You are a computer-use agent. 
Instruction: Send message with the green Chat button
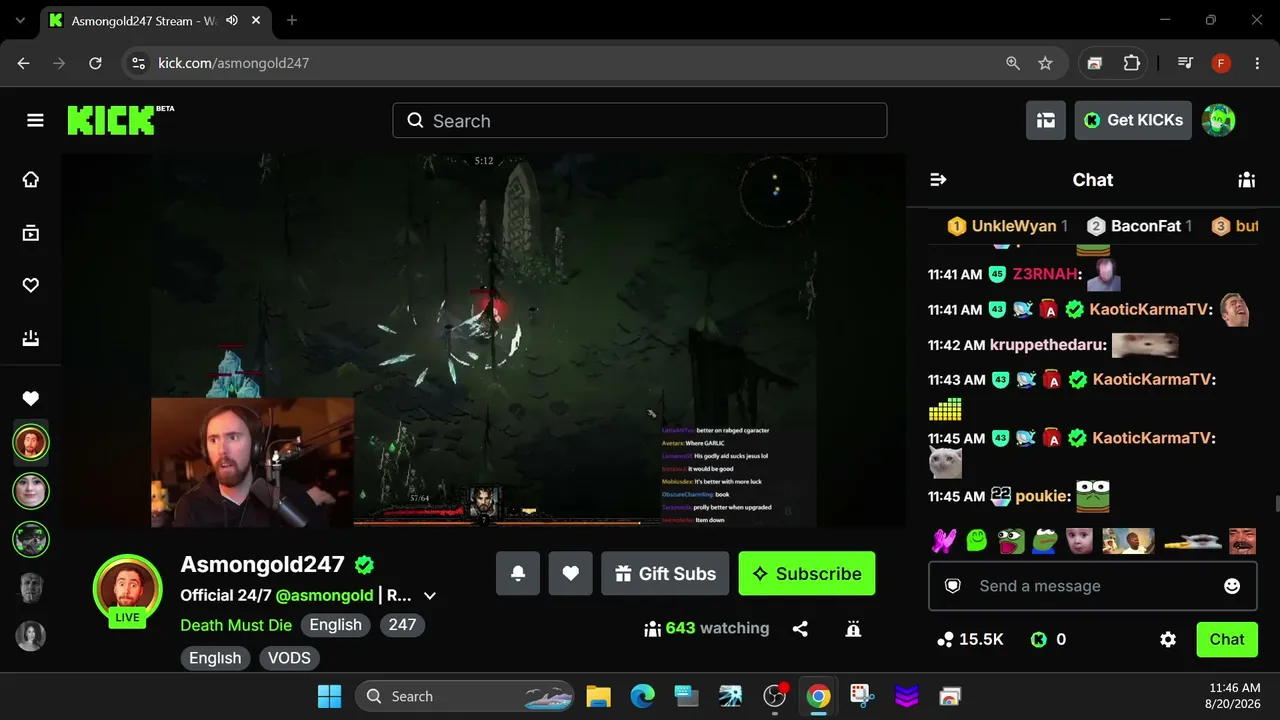pos(1227,639)
